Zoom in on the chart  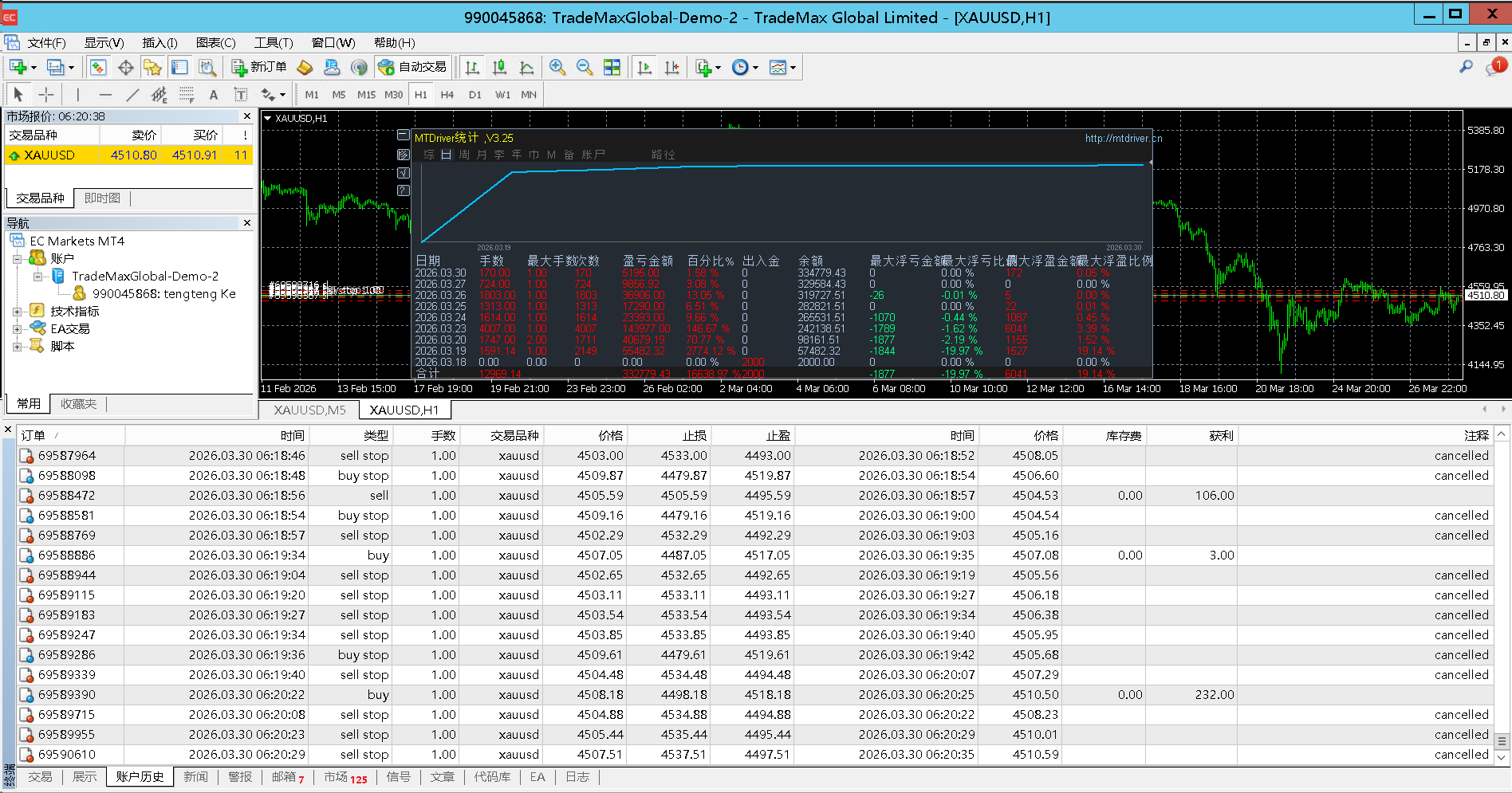[x=557, y=68]
